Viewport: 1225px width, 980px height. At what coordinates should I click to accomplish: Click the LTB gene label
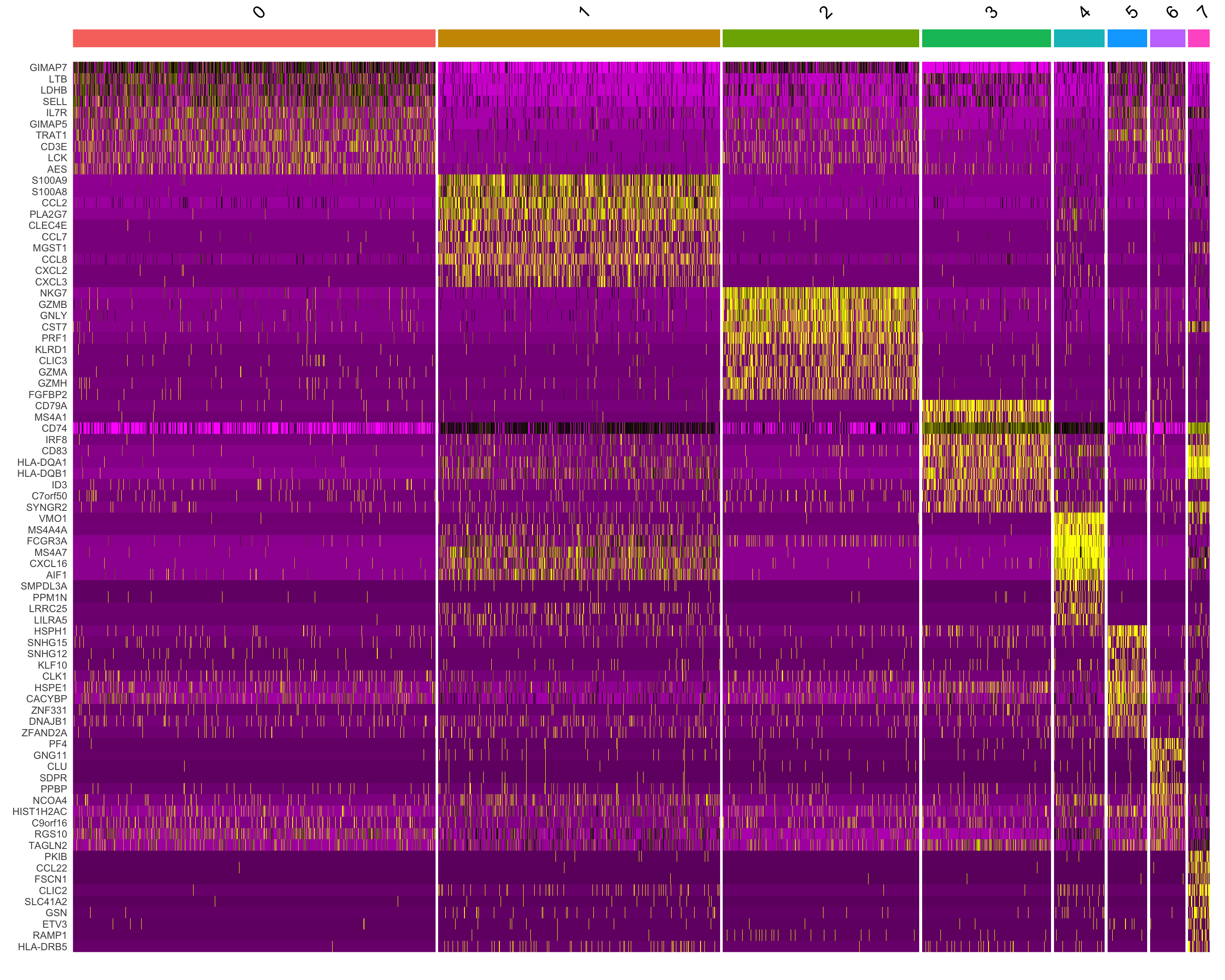coord(58,79)
